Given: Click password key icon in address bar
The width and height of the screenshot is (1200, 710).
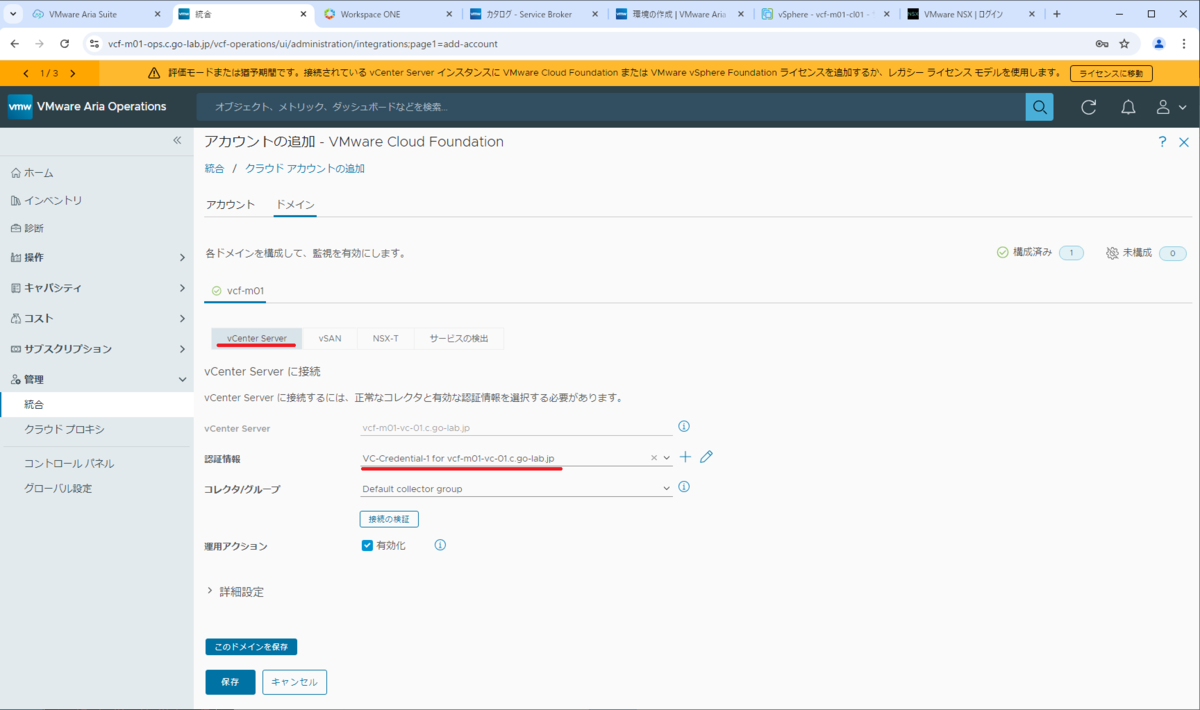Looking at the screenshot, I should click(x=1101, y=44).
